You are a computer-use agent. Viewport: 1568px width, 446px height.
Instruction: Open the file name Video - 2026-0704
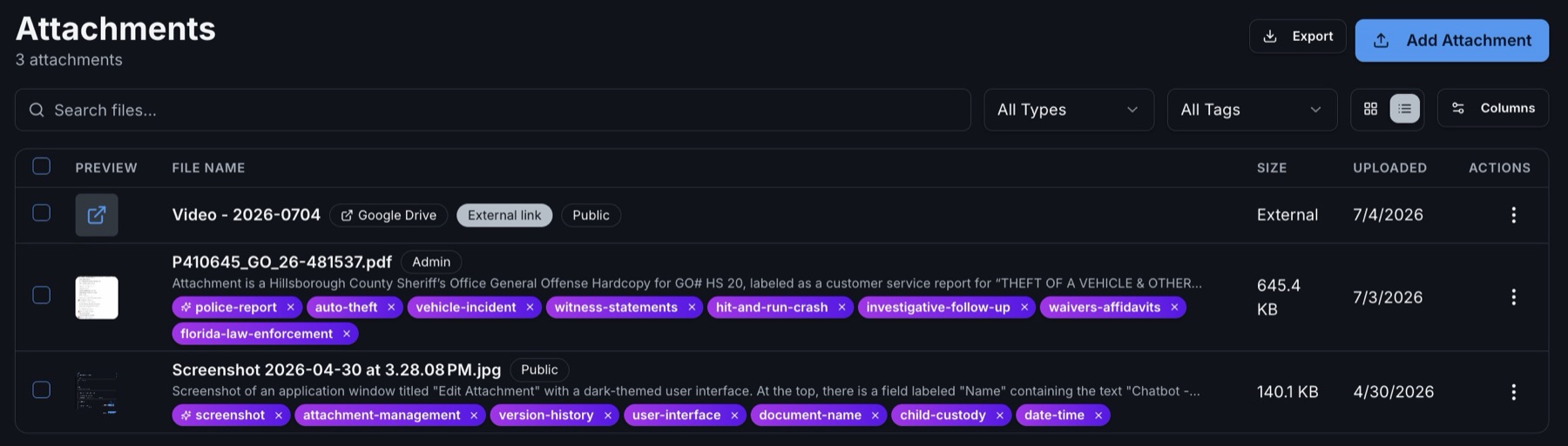tap(247, 214)
